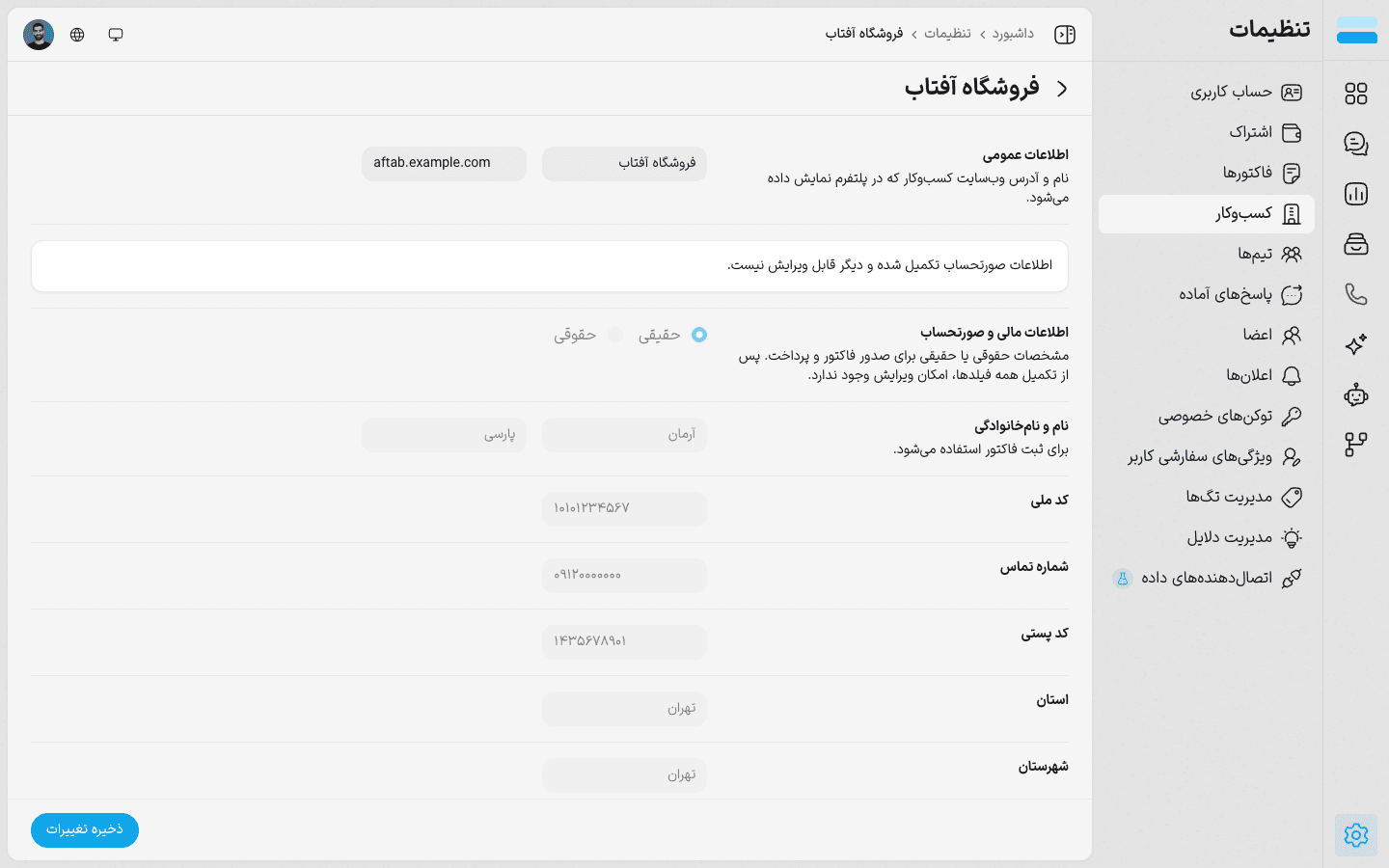Click the aftab.example.com website field
The height and width of the screenshot is (868, 1389).
(444, 164)
